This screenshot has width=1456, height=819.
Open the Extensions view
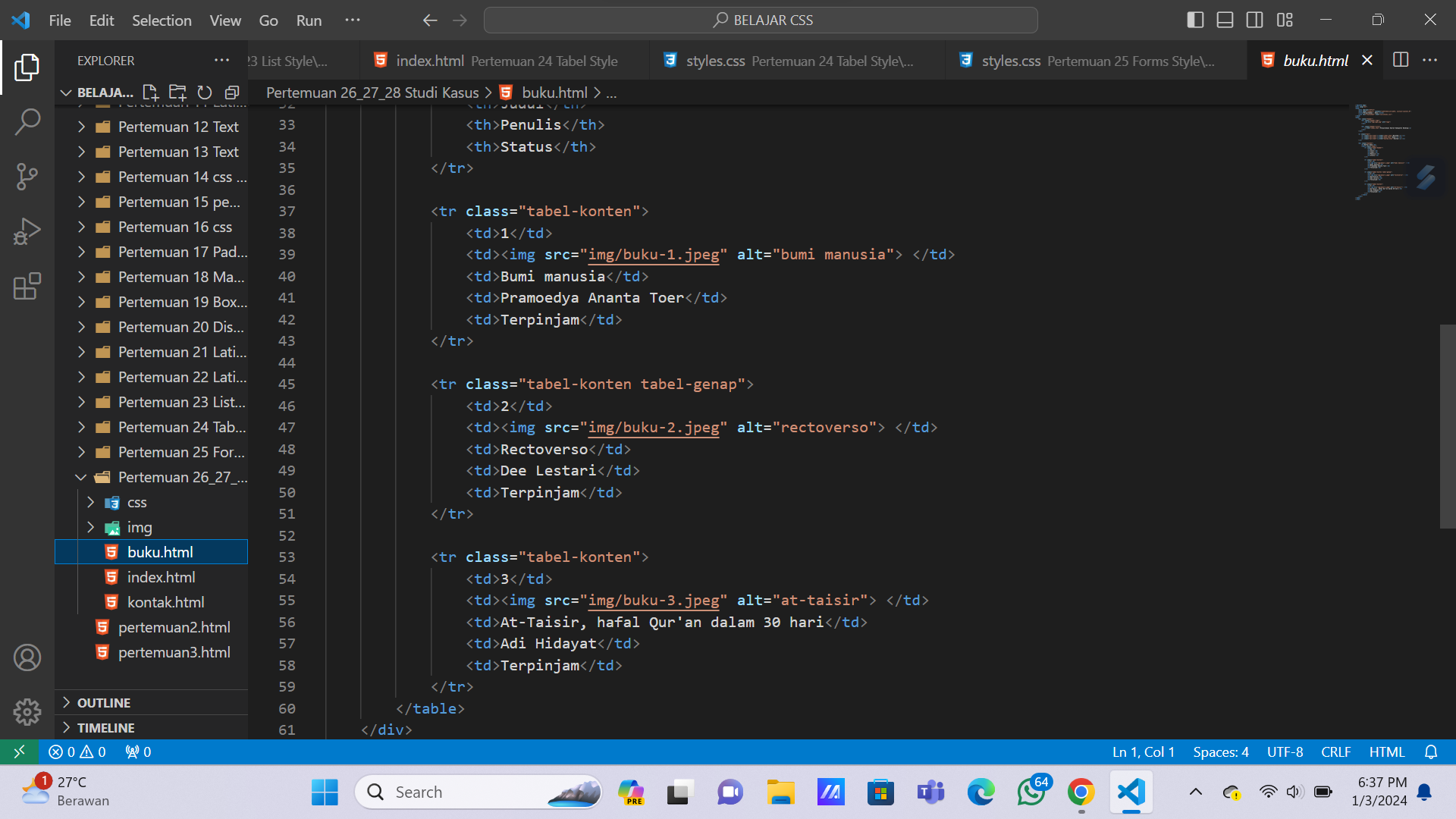[27, 287]
